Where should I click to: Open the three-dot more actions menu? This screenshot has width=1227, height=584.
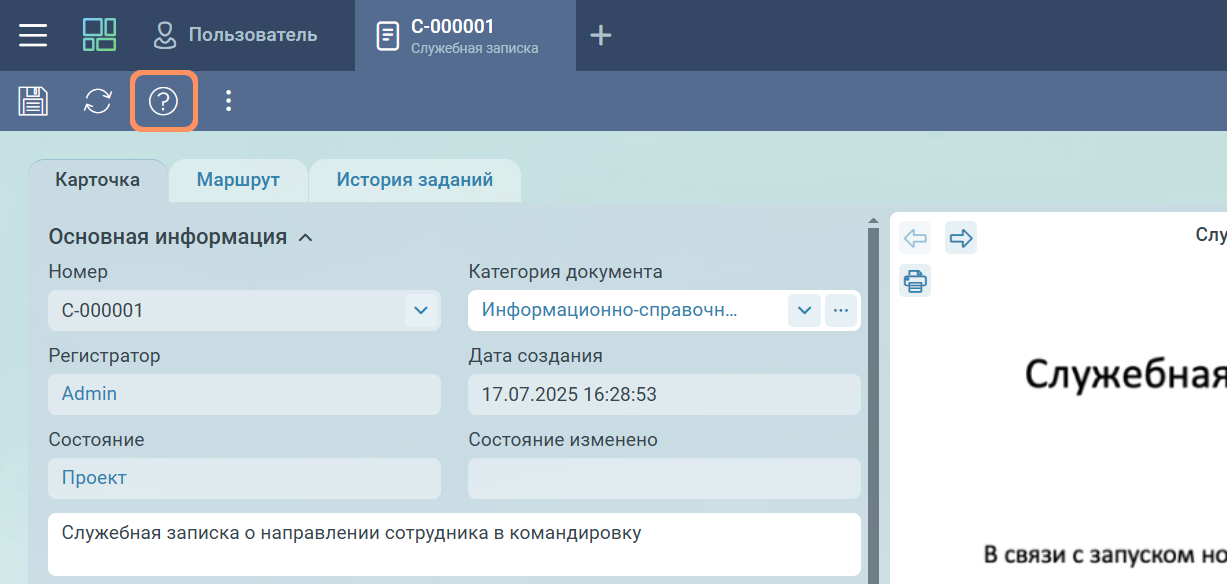pyautogui.click(x=229, y=101)
